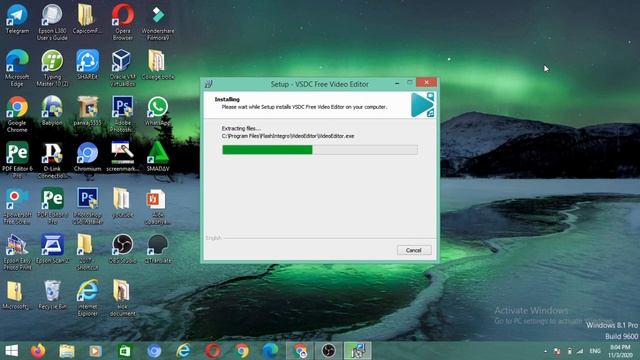
Task: Select Internet Explorer desktop shortcut
Action: click(x=87, y=298)
